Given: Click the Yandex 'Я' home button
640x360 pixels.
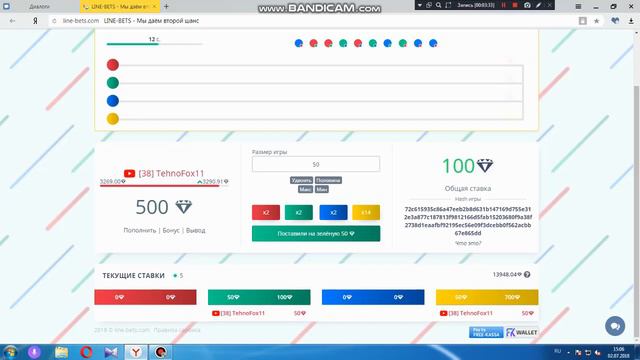Looking at the screenshot, I should [35, 21].
